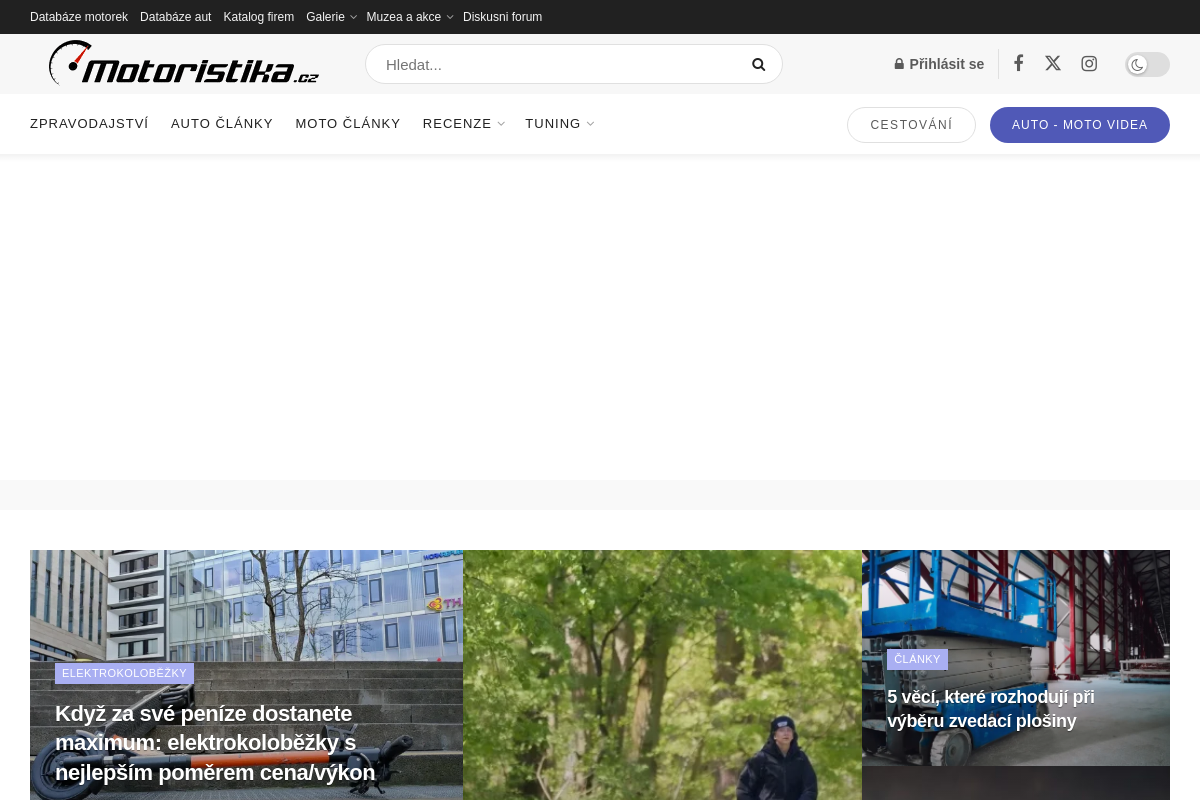Click the motoristika.cz logo
The height and width of the screenshot is (800, 1200).
[x=183, y=63]
